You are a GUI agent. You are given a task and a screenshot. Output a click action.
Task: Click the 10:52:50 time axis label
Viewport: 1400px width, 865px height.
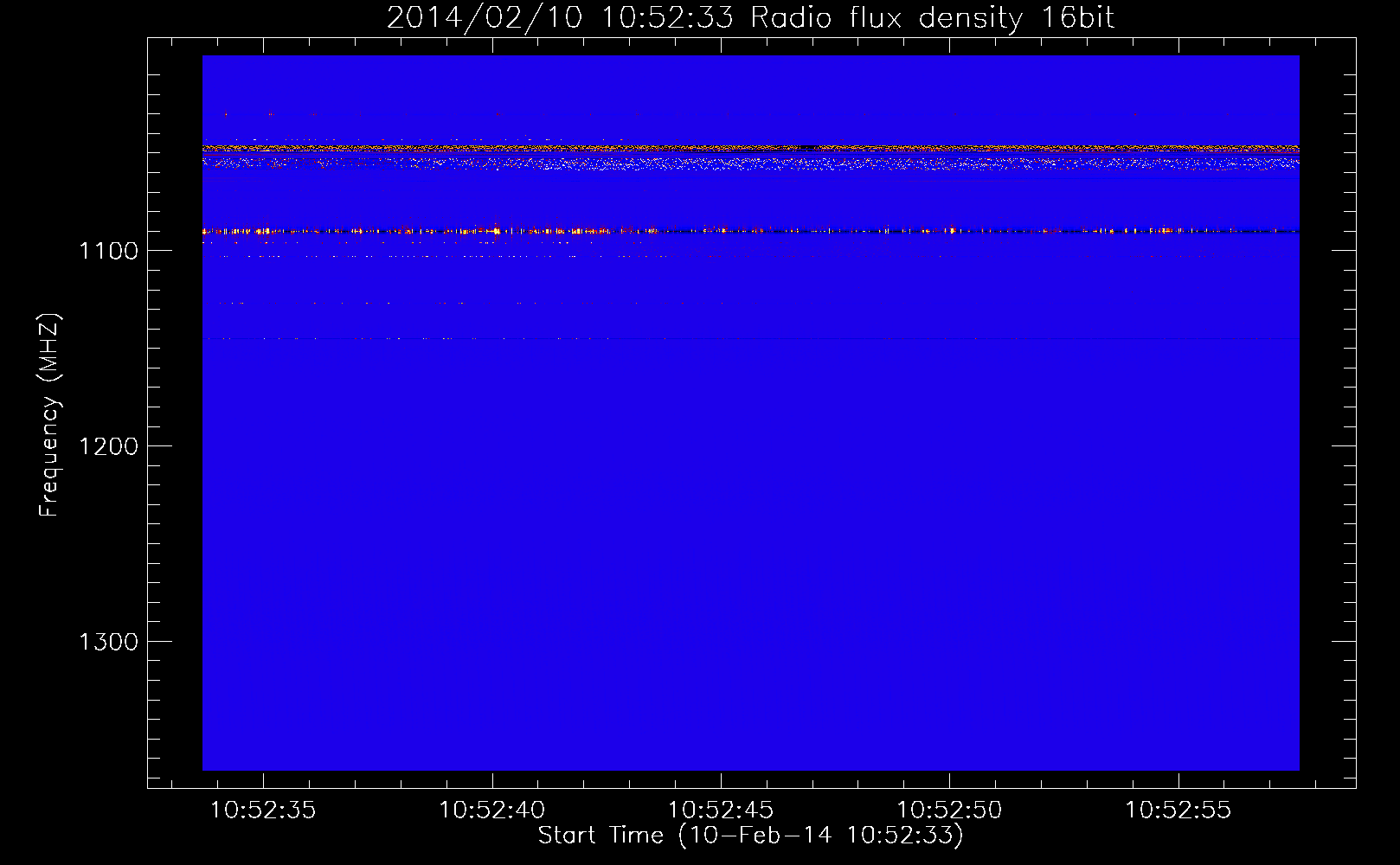click(949, 810)
